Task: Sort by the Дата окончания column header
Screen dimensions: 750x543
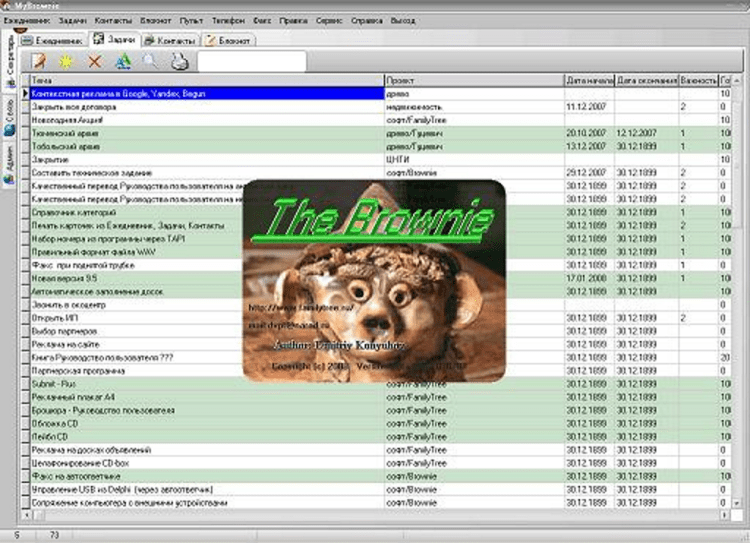Action: [647, 80]
